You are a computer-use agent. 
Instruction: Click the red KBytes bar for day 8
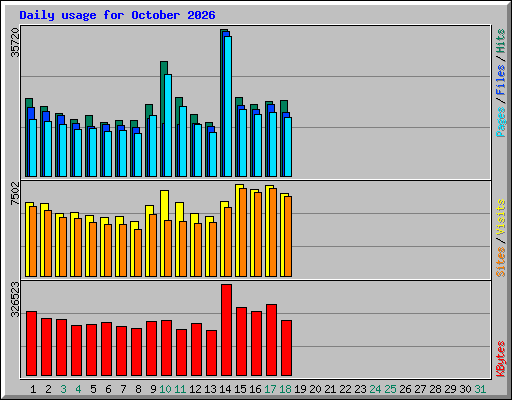click(136, 352)
